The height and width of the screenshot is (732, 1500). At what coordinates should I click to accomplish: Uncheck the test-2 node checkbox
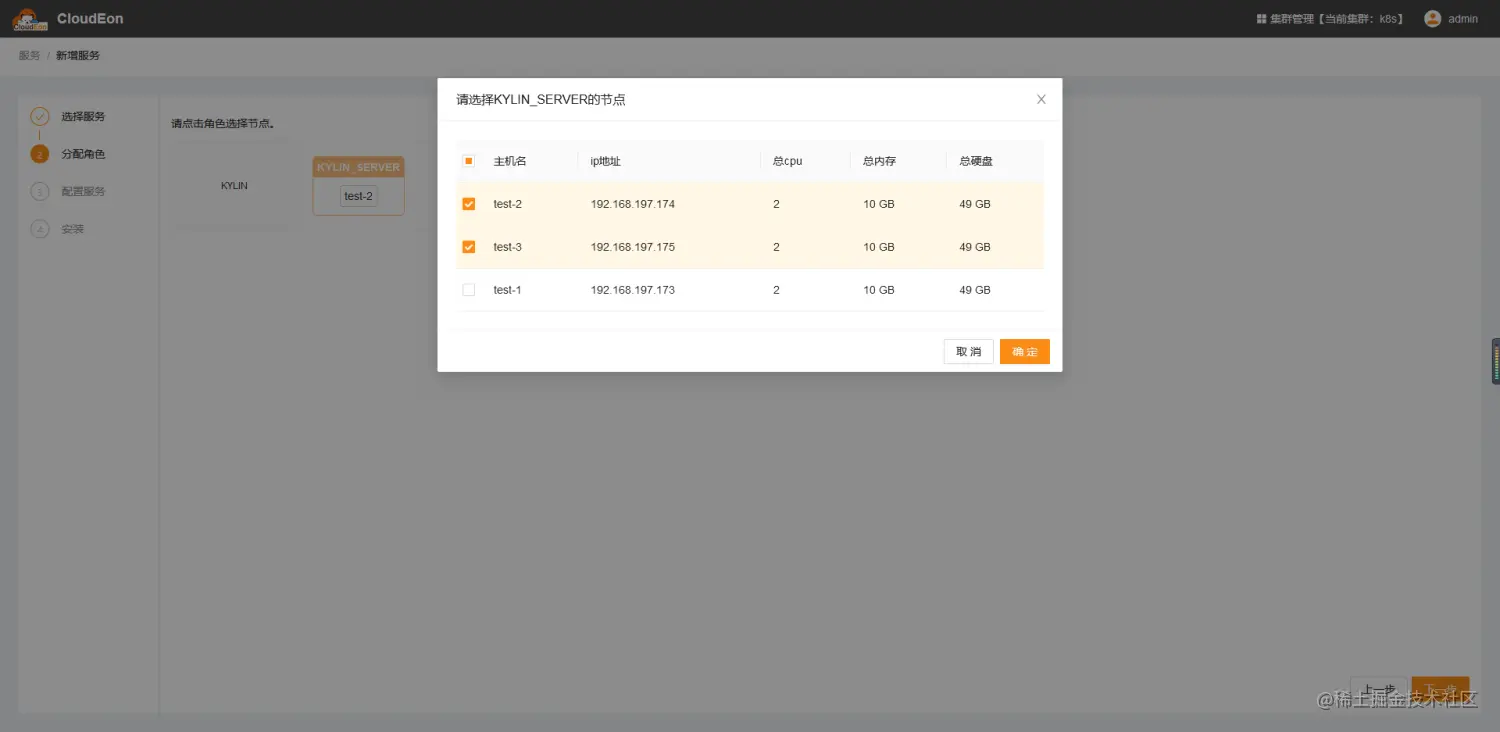[x=469, y=204]
